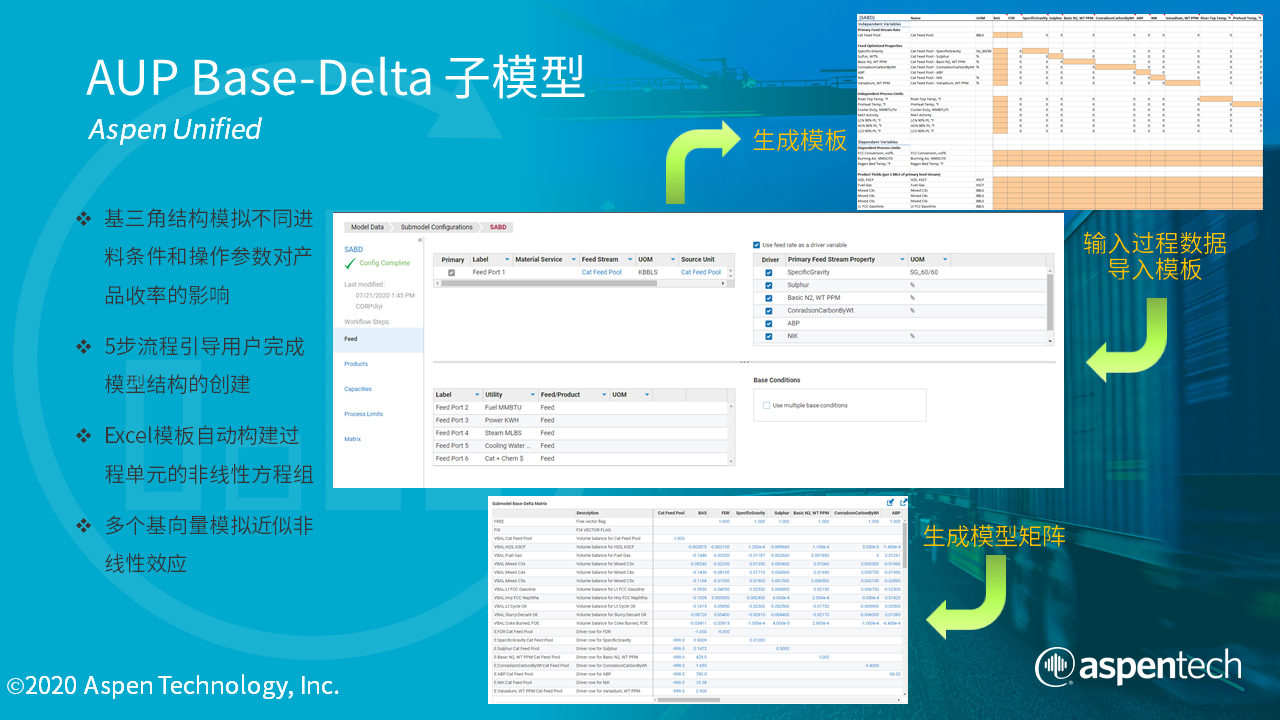Uncheck the SpecificGravity driver checkbox
1280x720 pixels.
coord(768,272)
